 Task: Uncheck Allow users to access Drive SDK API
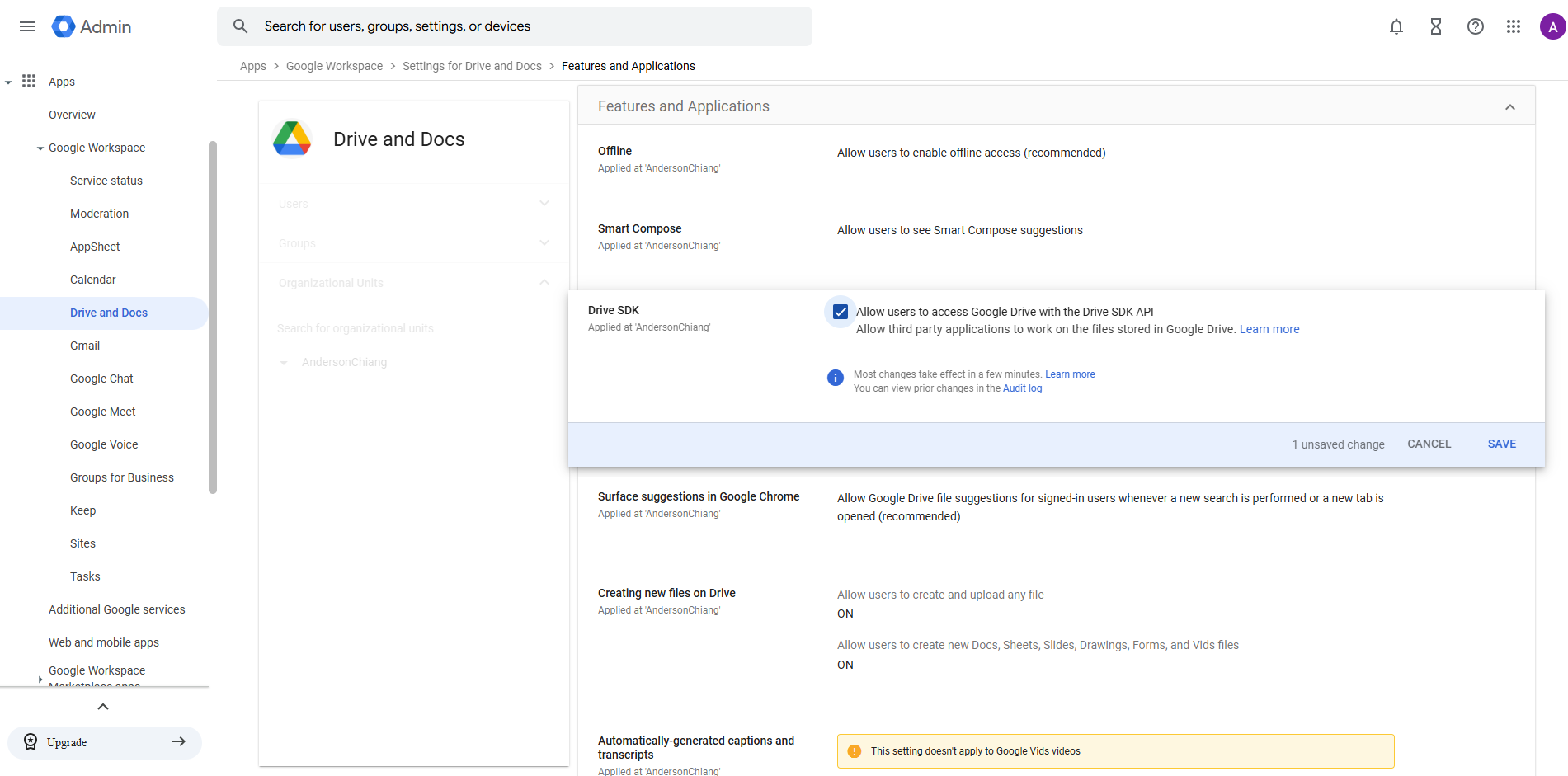point(841,312)
